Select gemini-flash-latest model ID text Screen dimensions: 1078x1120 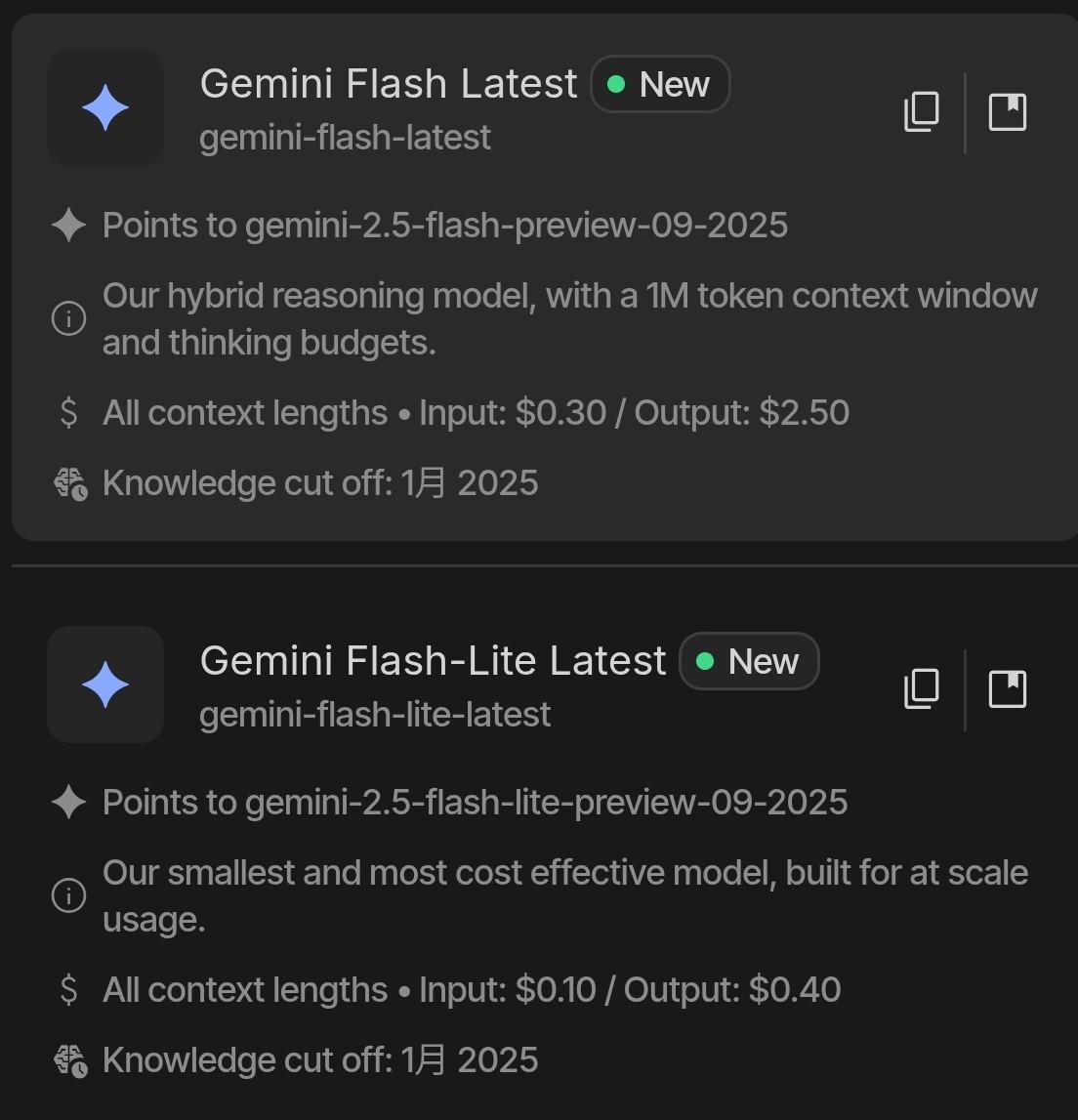coord(345,138)
